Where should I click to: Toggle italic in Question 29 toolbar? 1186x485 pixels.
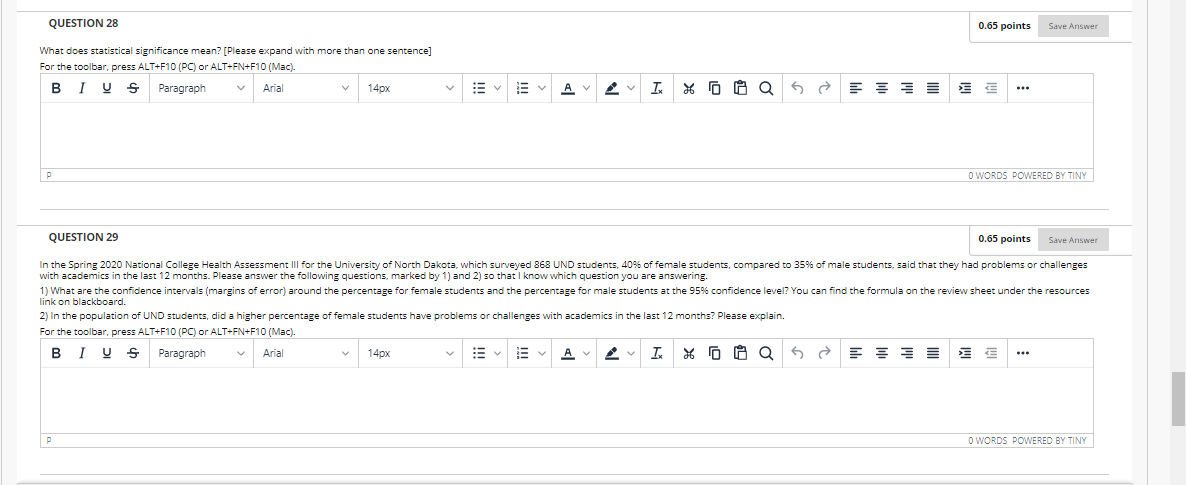[x=82, y=353]
